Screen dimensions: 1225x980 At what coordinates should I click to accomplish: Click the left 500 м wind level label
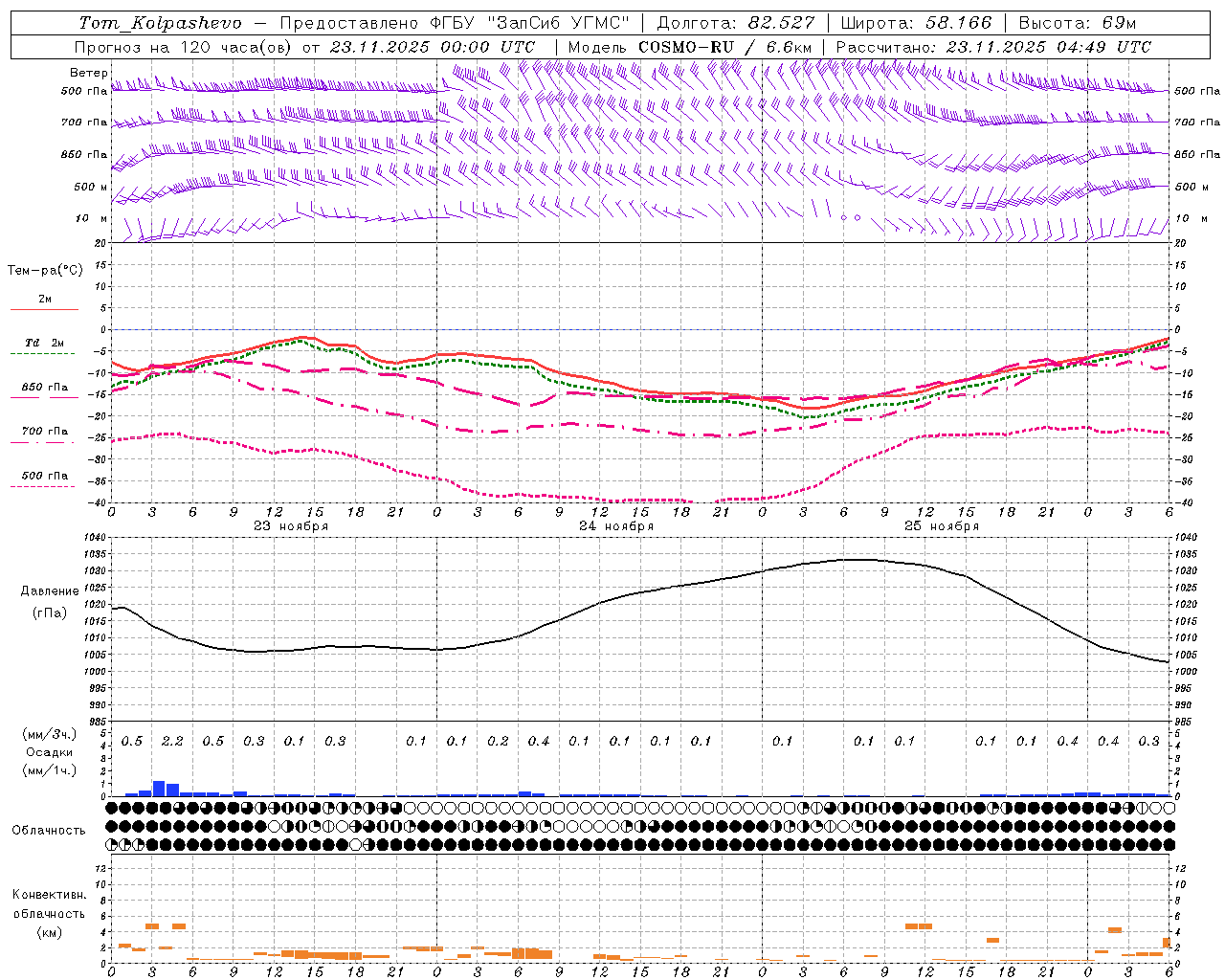(90, 187)
